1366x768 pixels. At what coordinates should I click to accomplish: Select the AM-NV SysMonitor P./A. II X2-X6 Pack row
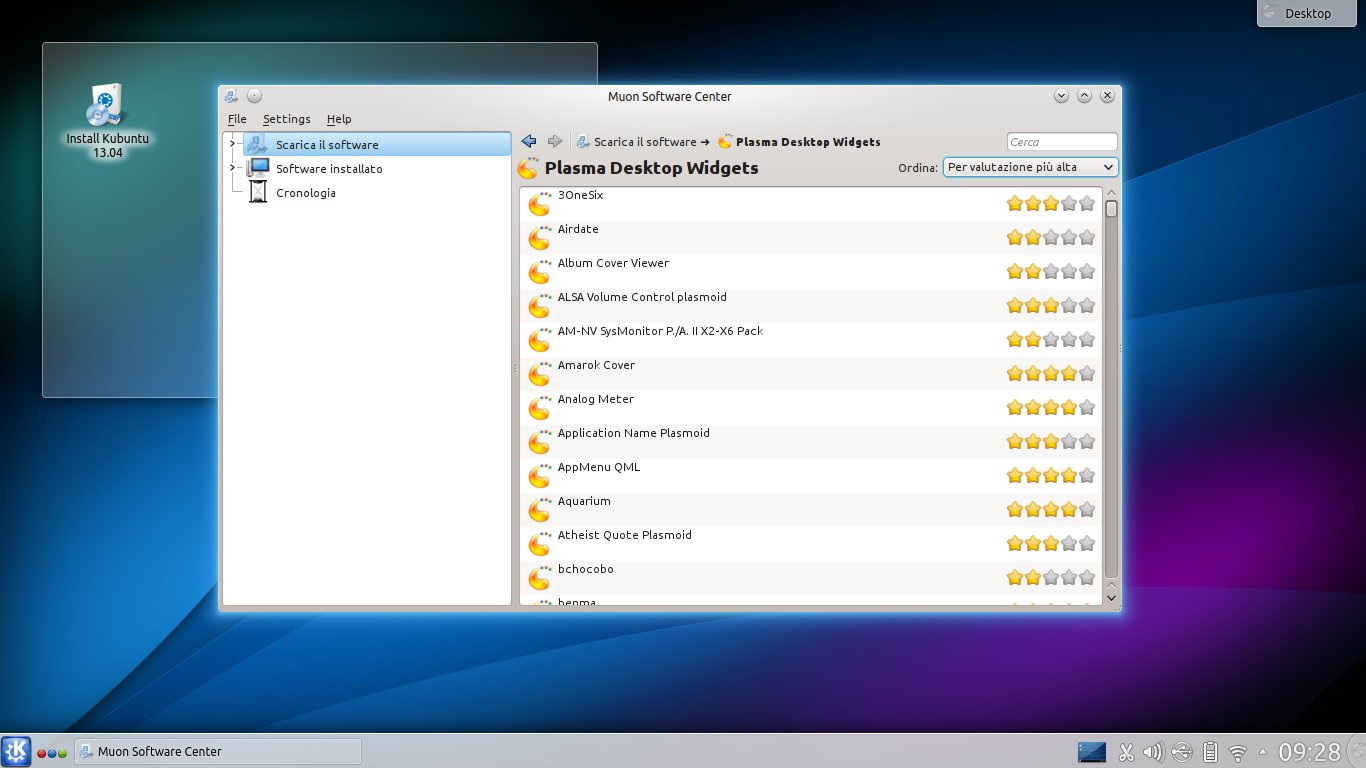point(811,340)
